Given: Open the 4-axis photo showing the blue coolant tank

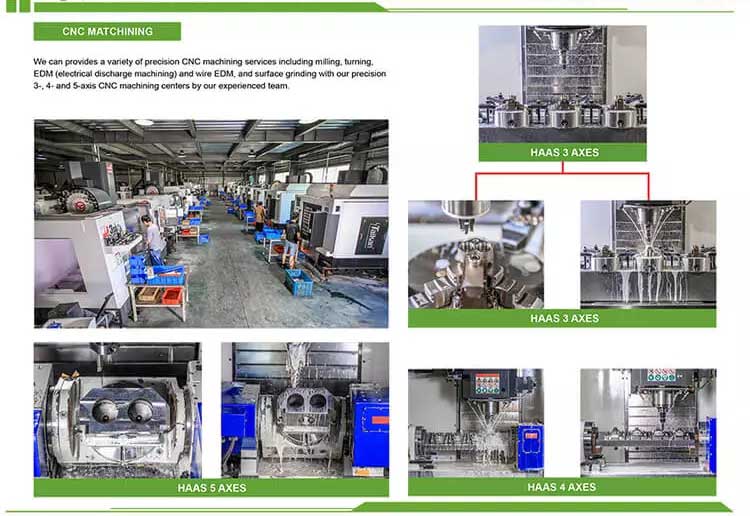Looking at the screenshot, I should pos(475,422).
